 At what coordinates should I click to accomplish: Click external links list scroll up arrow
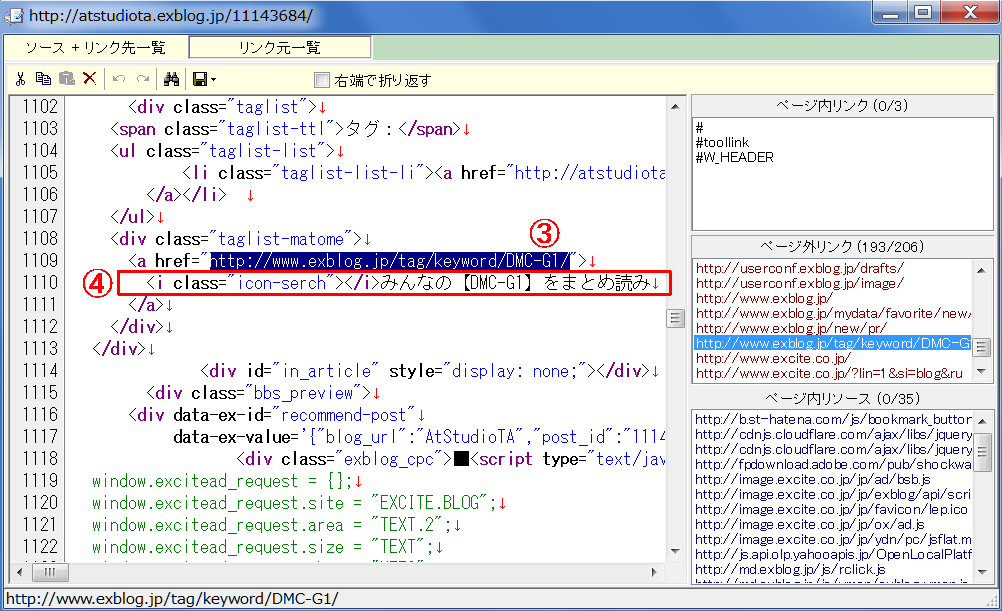[x=982, y=270]
